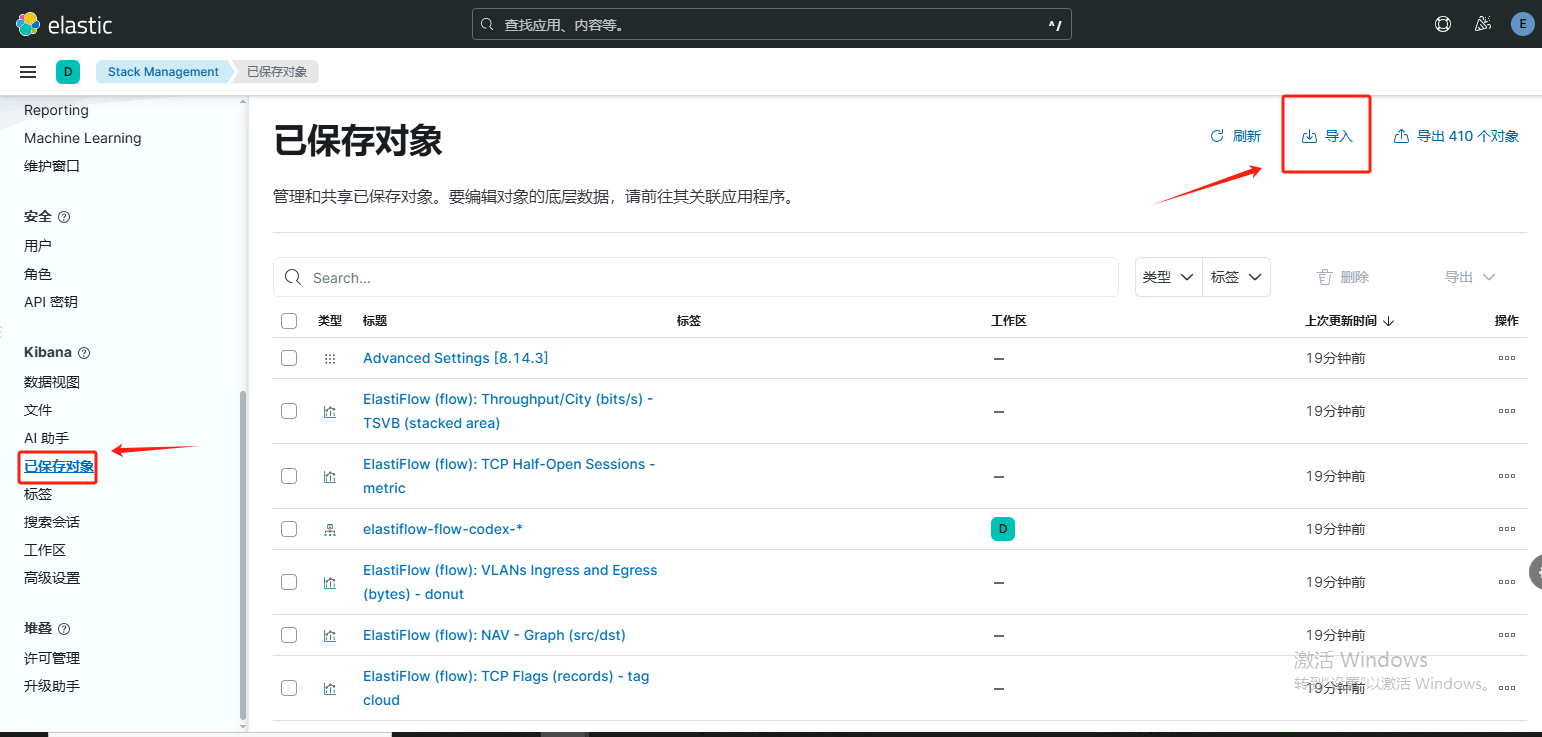Focus the saved objects Search field

pyautogui.click(x=696, y=277)
